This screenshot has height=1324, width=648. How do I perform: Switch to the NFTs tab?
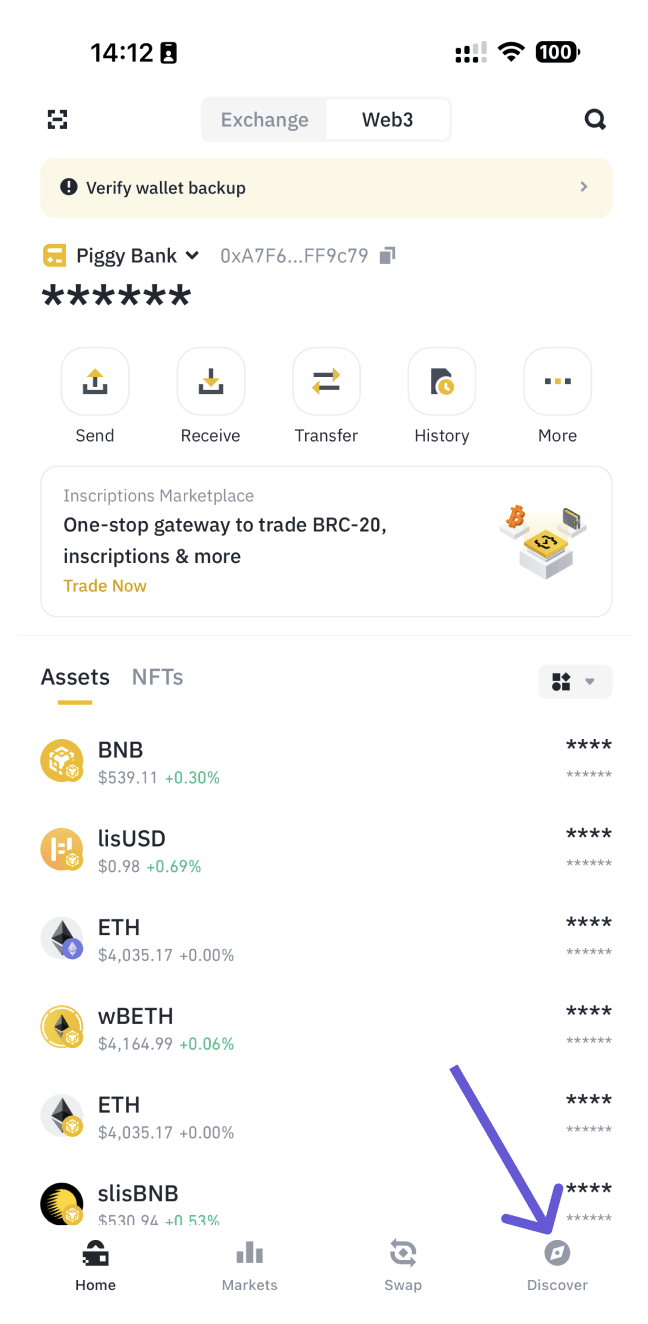(x=157, y=677)
